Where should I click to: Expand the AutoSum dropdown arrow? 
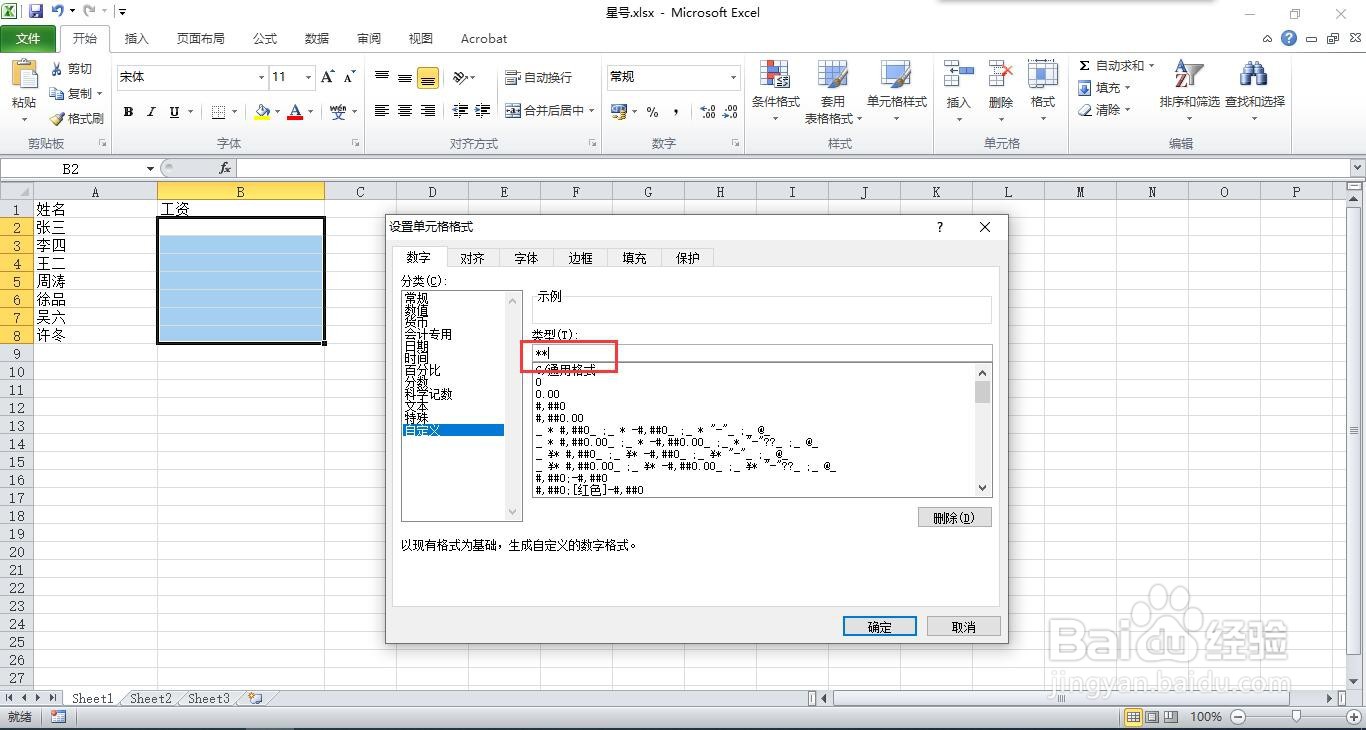1151,66
